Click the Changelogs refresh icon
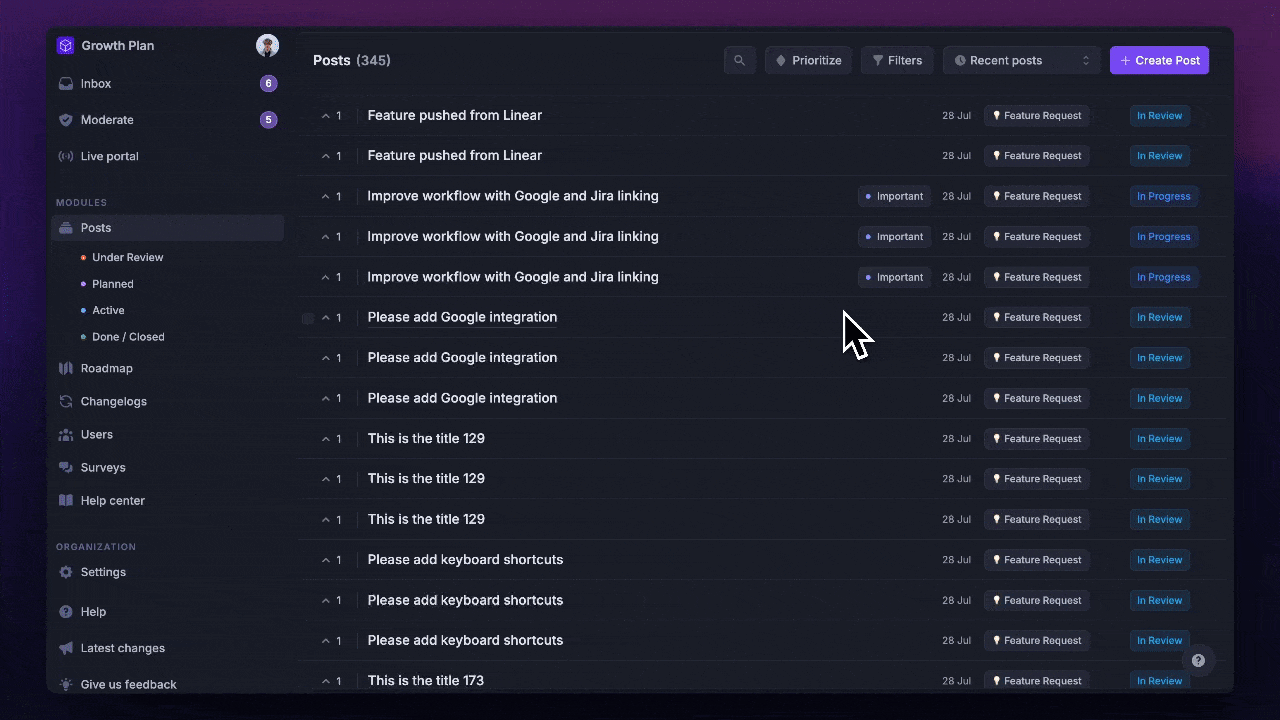 pos(66,401)
